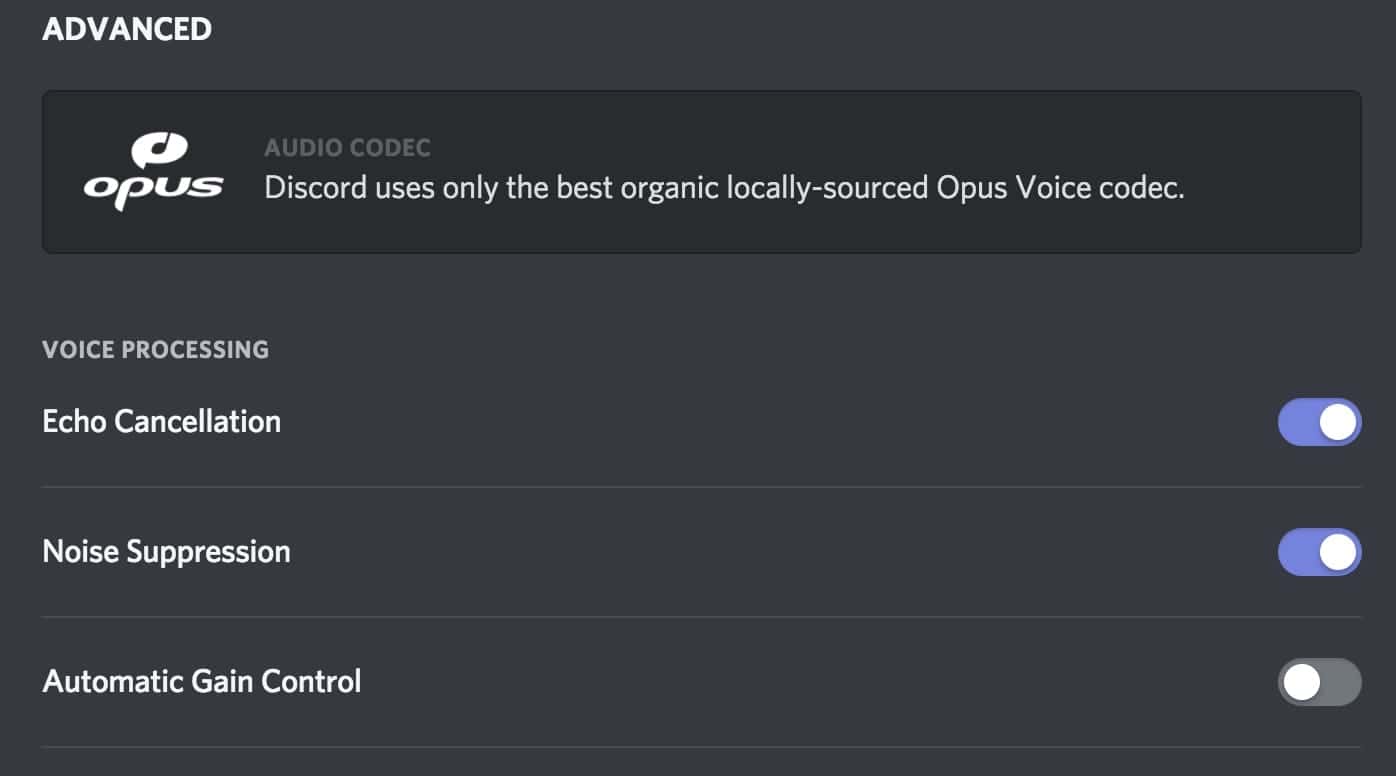This screenshot has width=1396, height=776.
Task: Select the Noise Suppression label
Action: tap(166, 552)
